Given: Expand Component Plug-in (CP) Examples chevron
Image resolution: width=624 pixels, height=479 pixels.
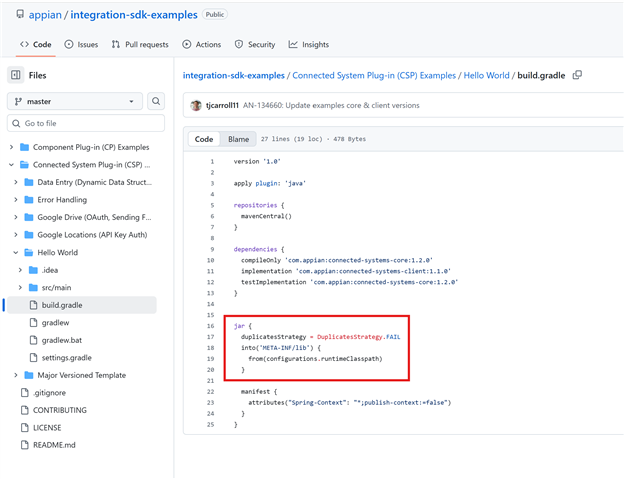Looking at the screenshot, I should point(12,147).
